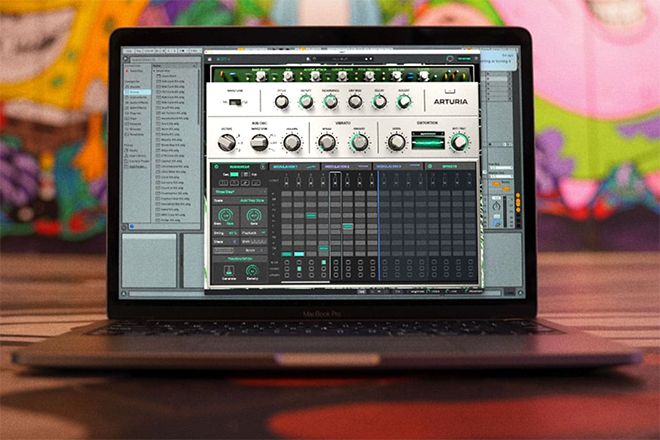The width and height of the screenshot is (660, 440).
Task: Click the Steps count field
Action: pos(226,242)
